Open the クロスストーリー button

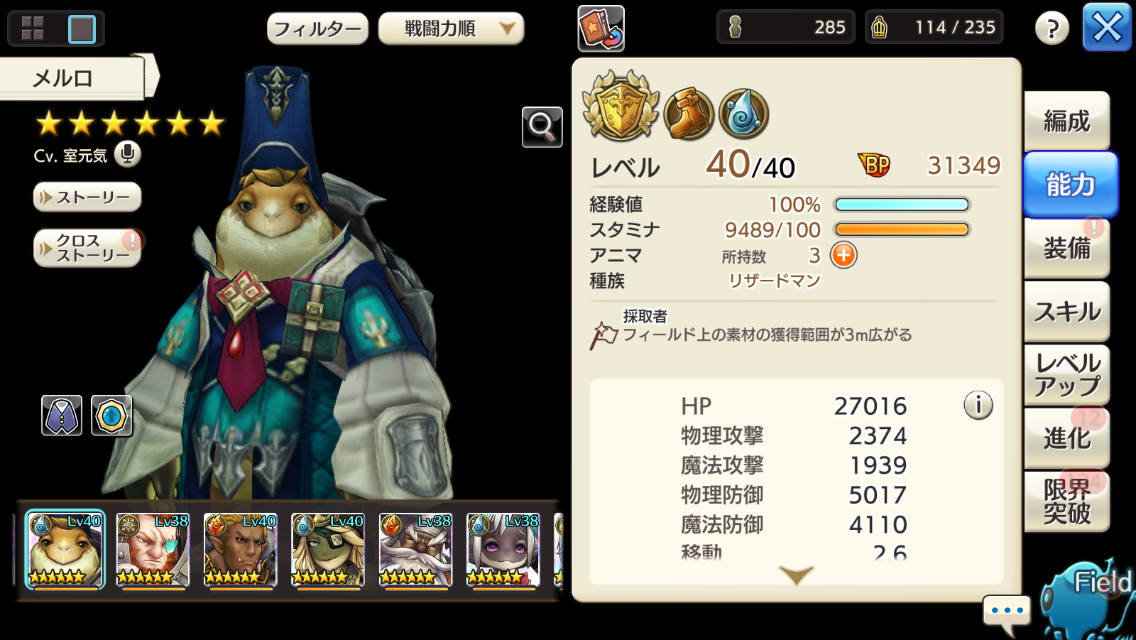(x=87, y=248)
